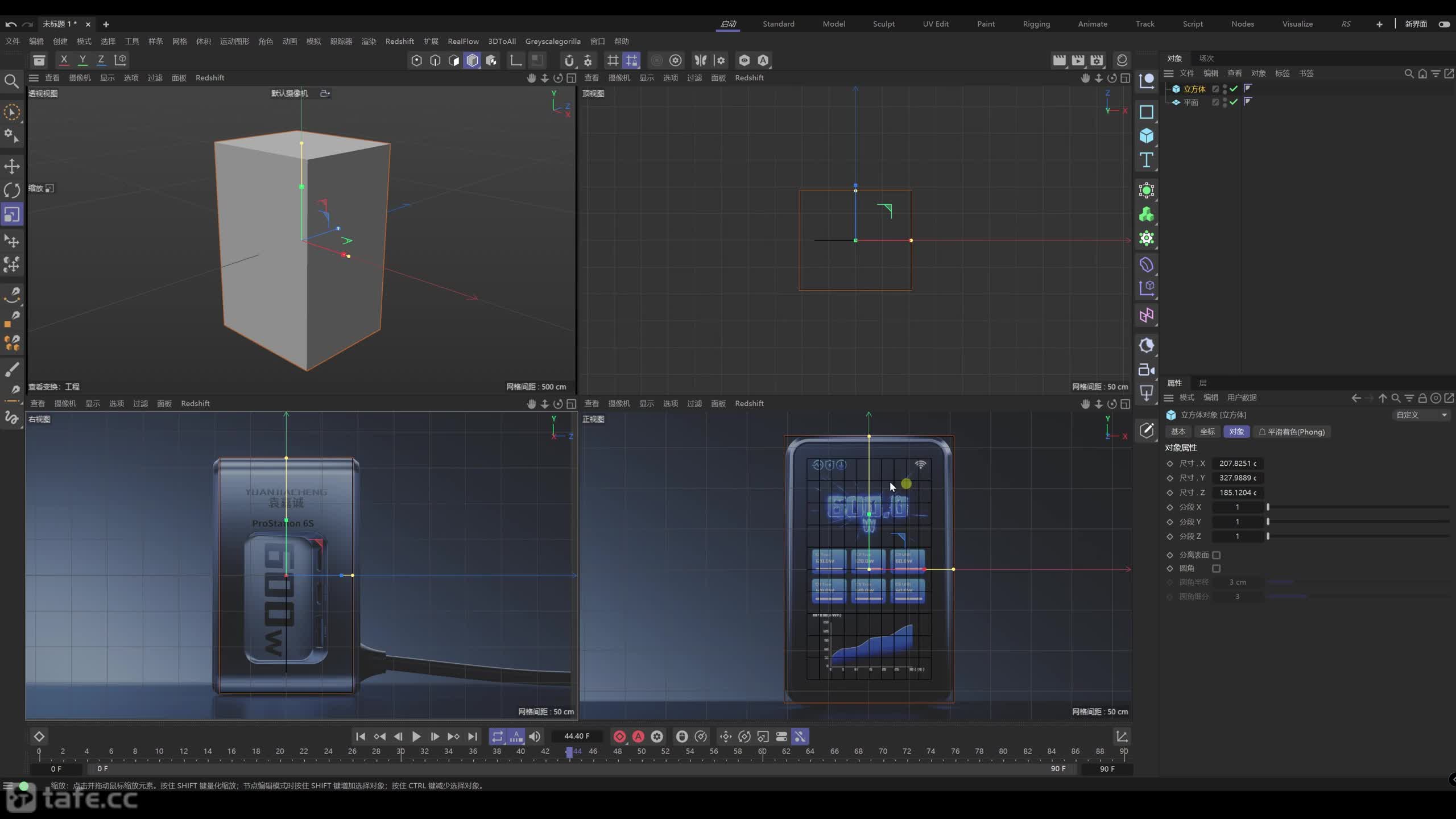Enable the 圆角 checkbox
The width and height of the screenshot is (1456, 819).
[1216, 568]
